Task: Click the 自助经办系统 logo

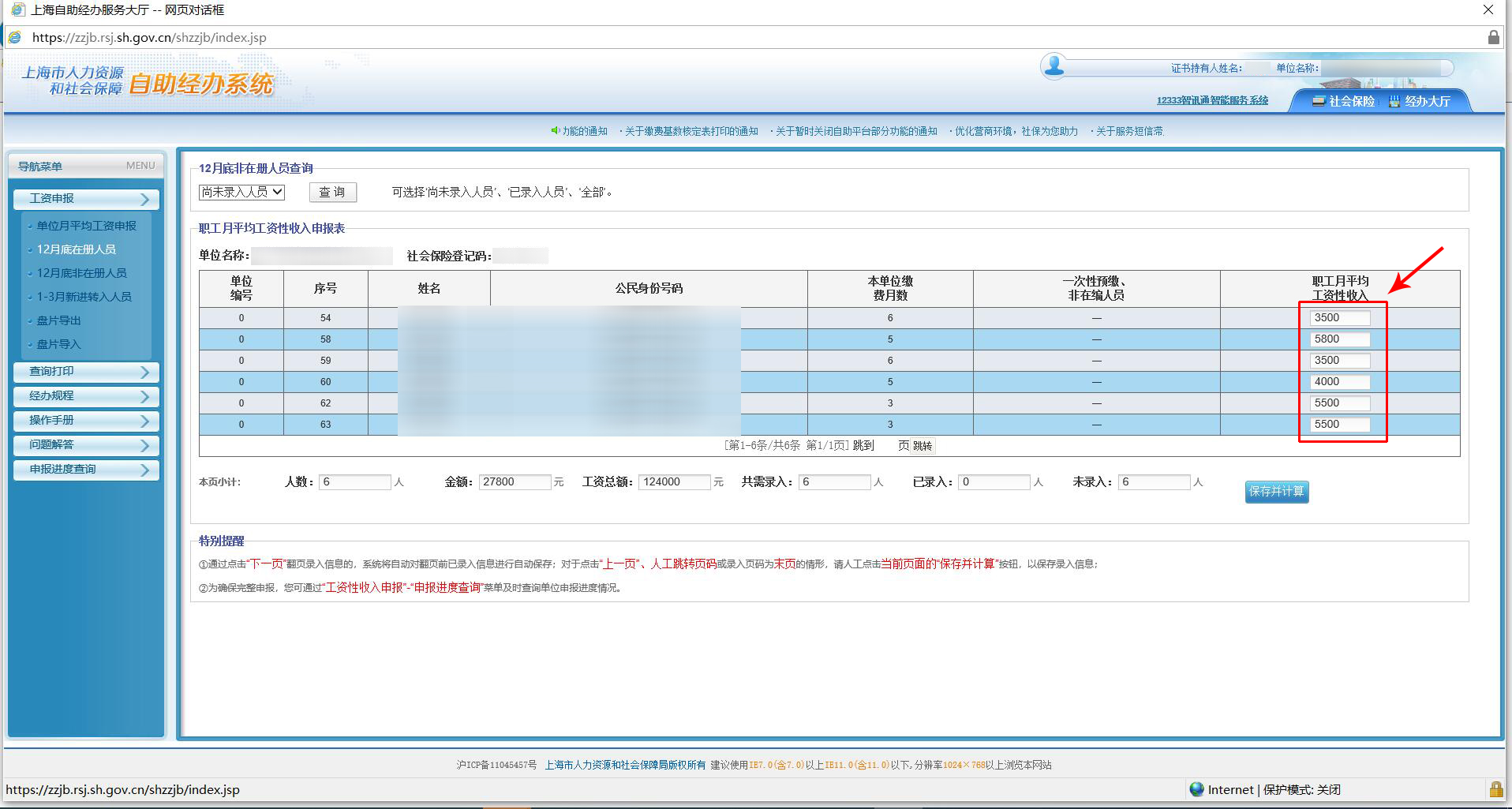Action: [x=200, y=84]
